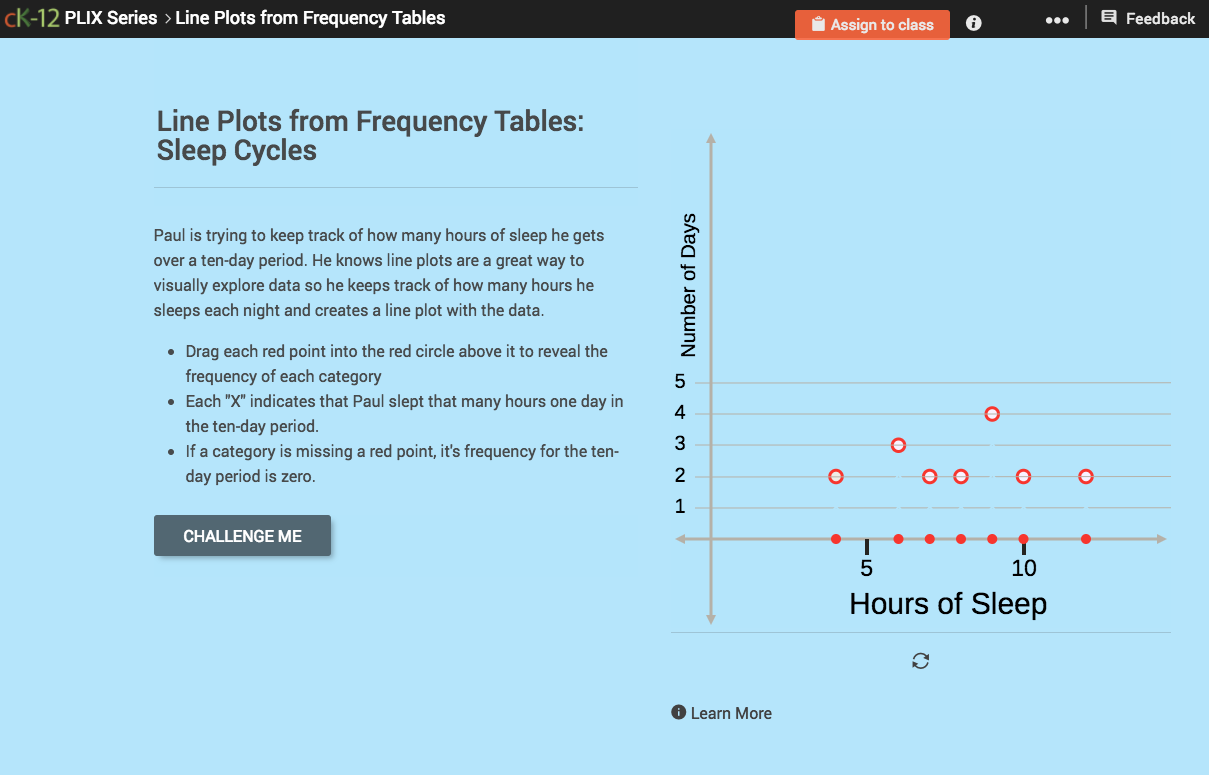Select the red circle at frequency 3
Viewport: 1209px width, 775px height.
[898, 444]
